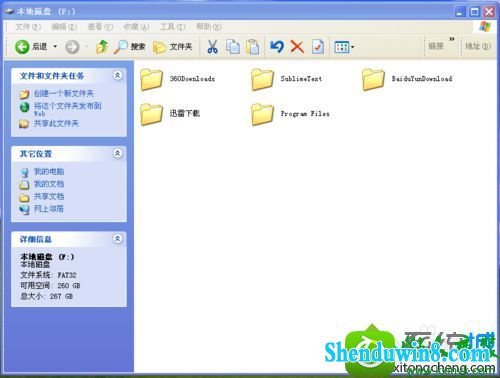The width and height of the screenshot is (500, 378).
Task: Click the FAT32 file system value
Action: click(x=67, y=275)
